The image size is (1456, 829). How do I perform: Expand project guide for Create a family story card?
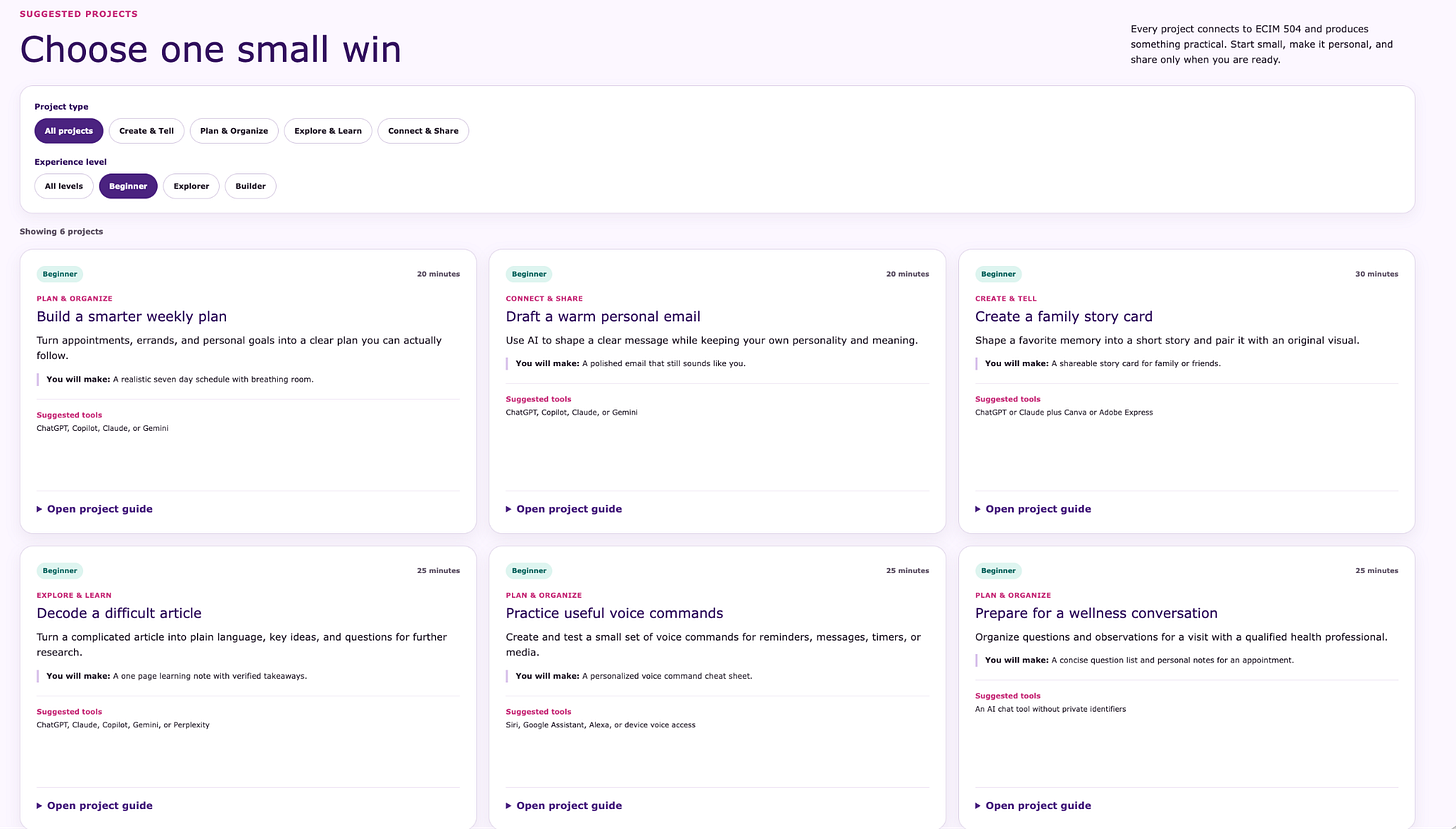click(1033, 509)
